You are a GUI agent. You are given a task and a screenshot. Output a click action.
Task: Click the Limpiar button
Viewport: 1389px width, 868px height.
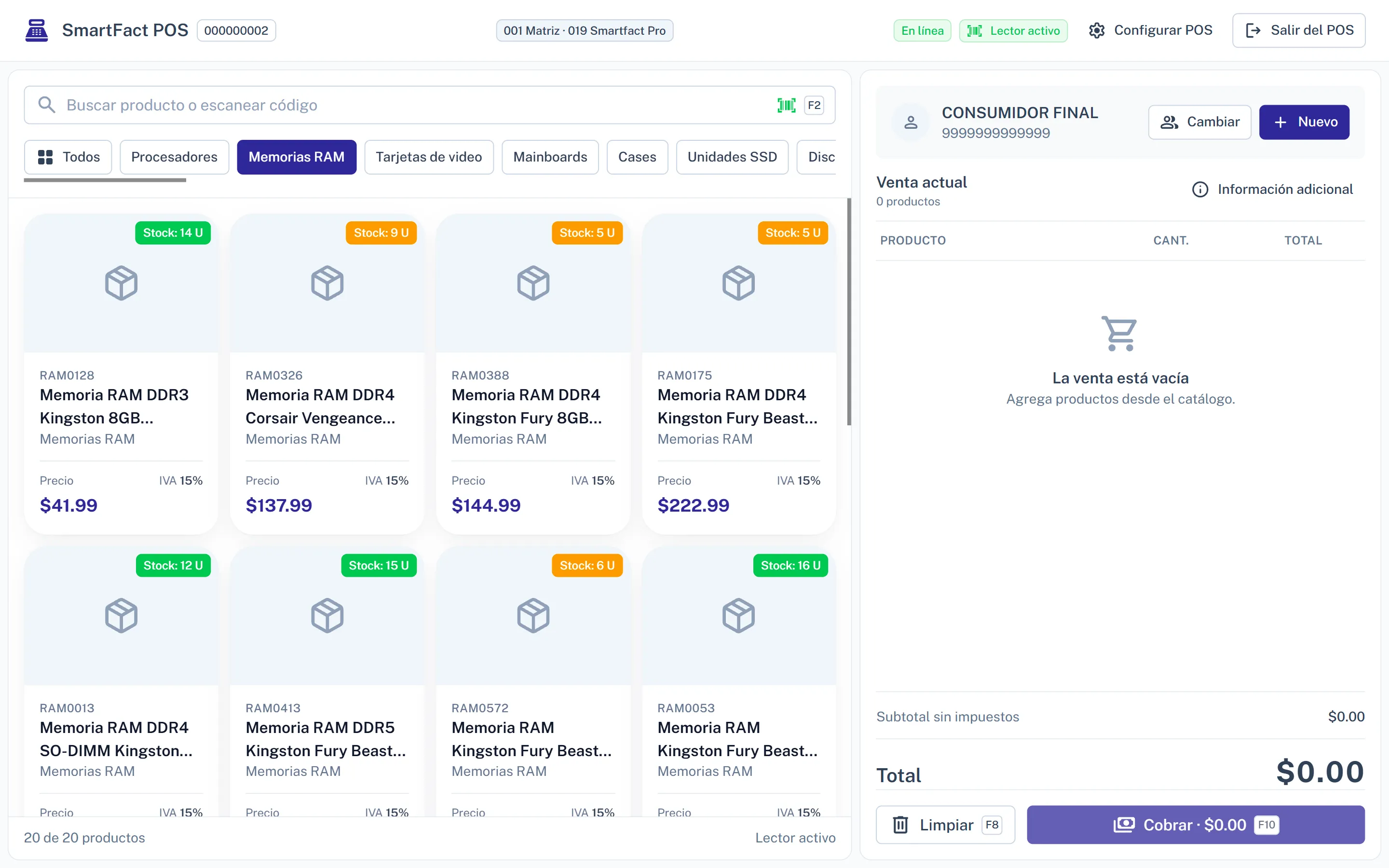pos(945,825)
